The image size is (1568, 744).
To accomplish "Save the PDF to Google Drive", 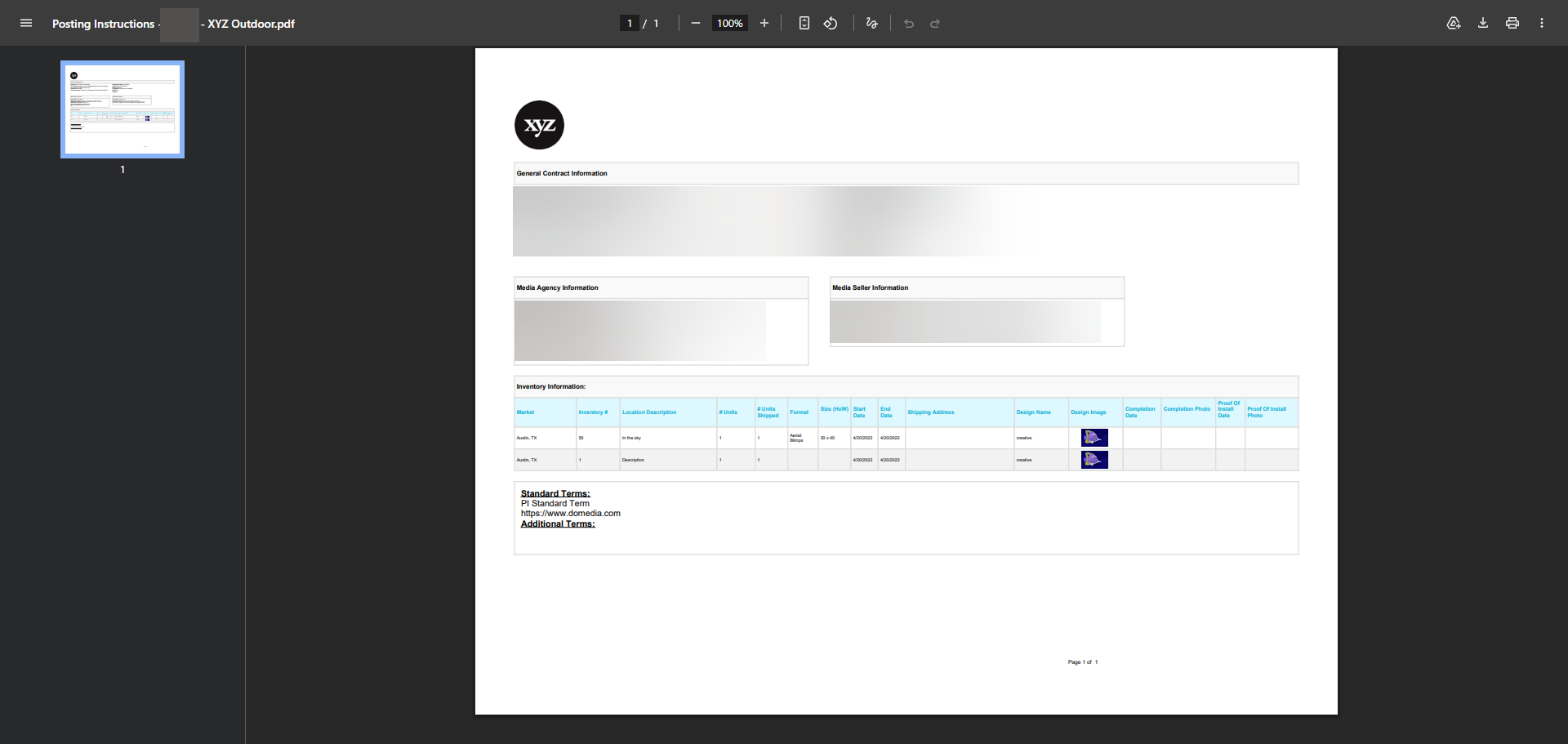I will pos(1454,23).
